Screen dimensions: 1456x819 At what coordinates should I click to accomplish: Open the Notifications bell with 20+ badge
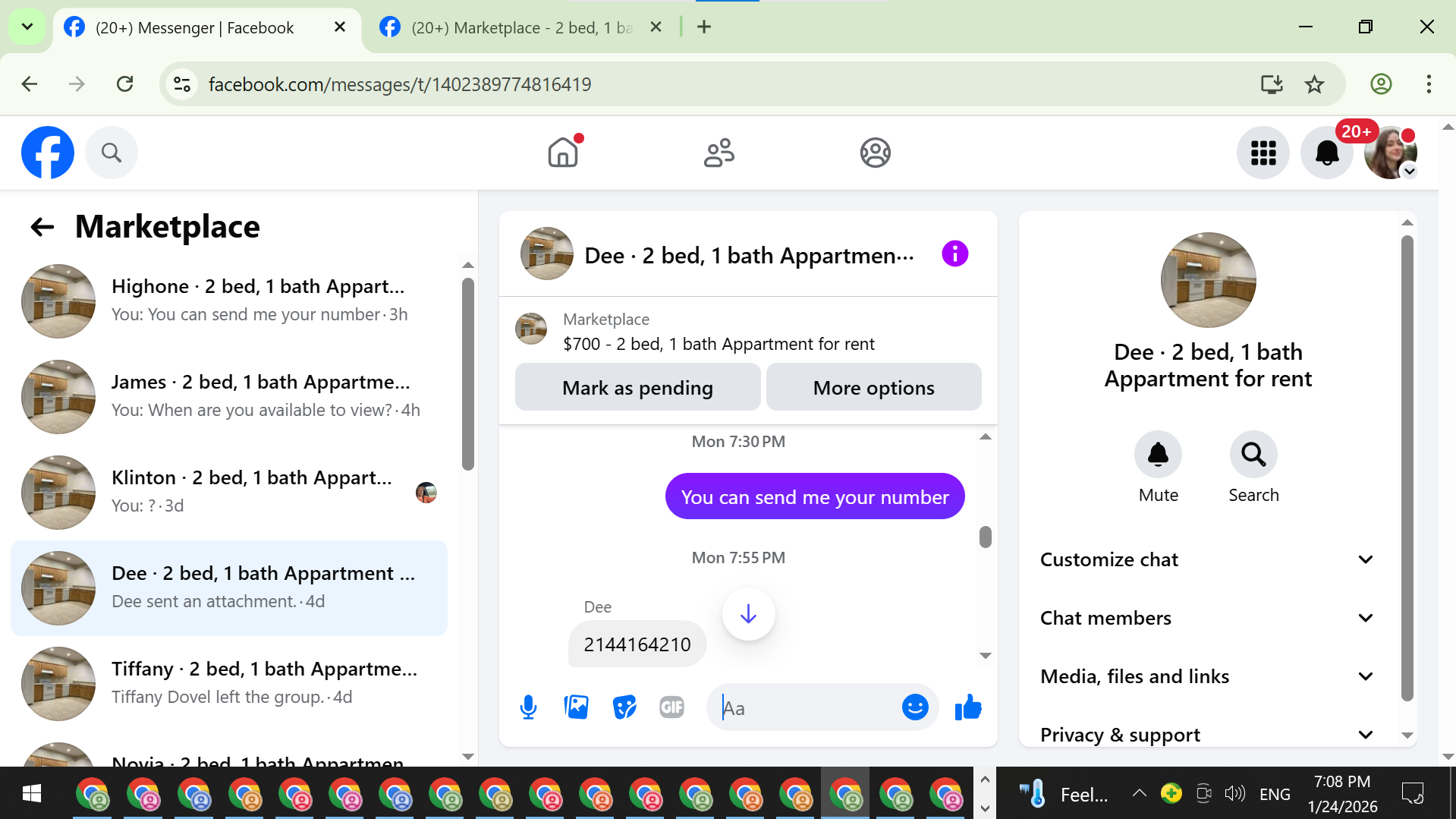pyautogui.click(x=1327, y=153)
